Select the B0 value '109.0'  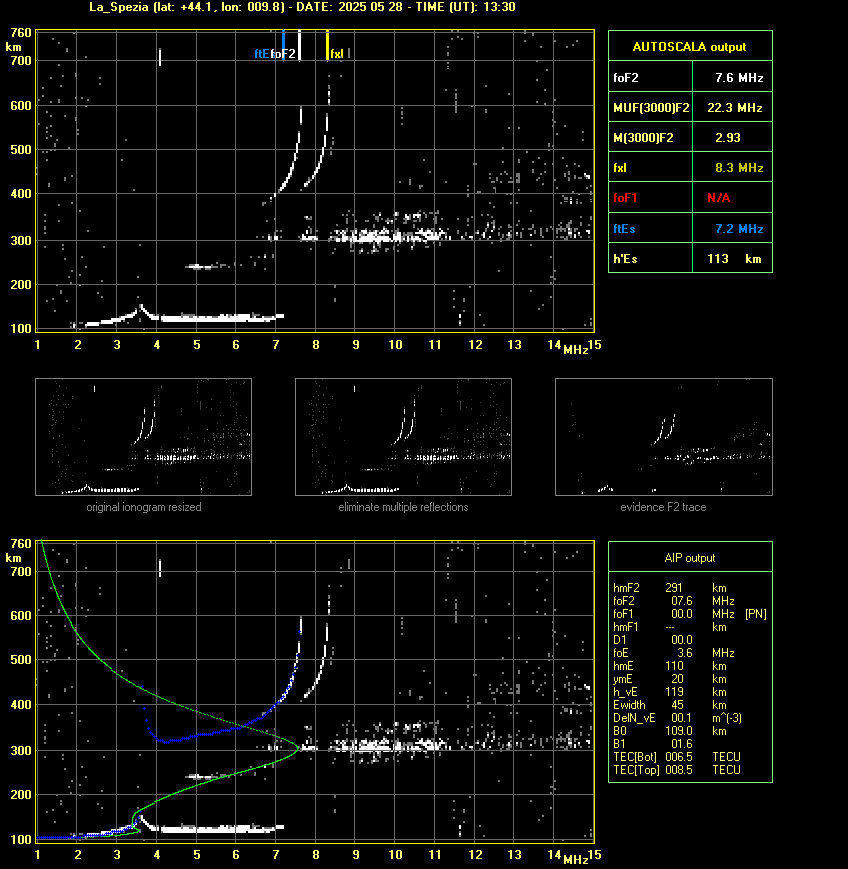679,731
